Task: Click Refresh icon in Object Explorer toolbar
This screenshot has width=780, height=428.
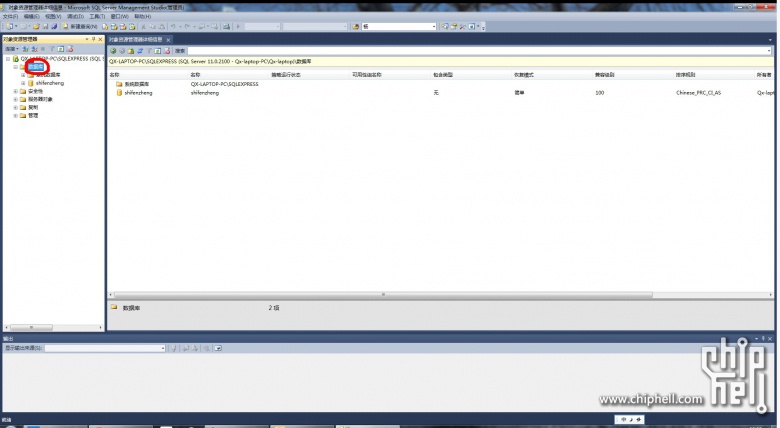Action: [x=61, y=49]
